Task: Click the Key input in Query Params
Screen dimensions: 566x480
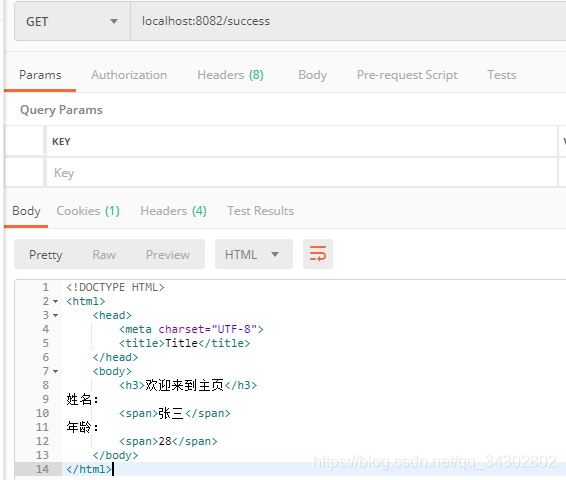Action: 302,173
